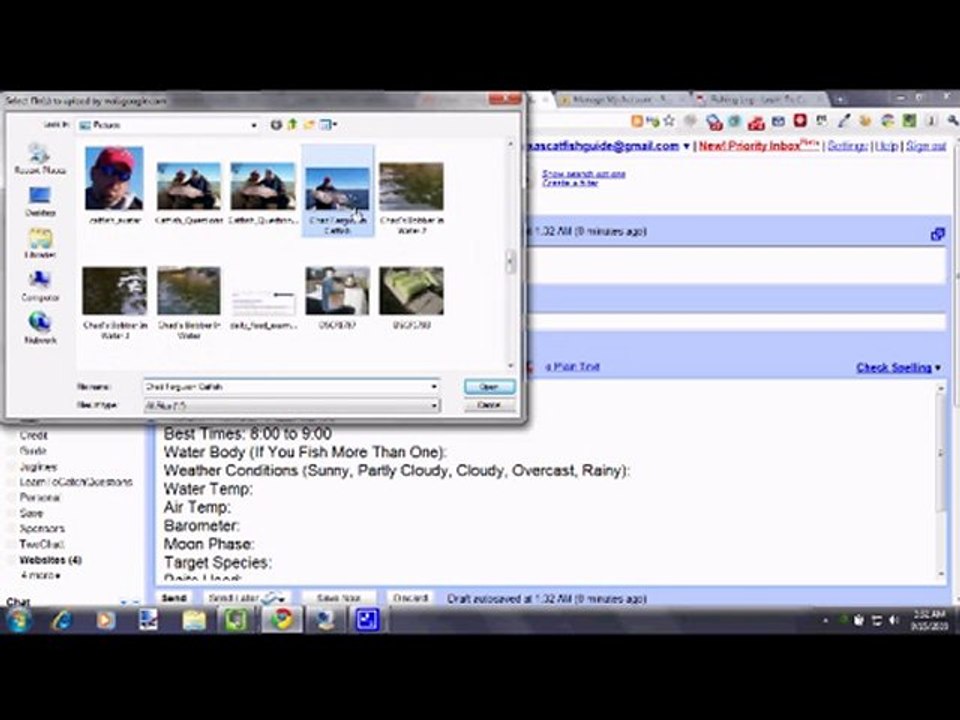Image resolution: width=960 pixels, height=720 pixels.
Task: Click the file dialog vertical scrollbar handle
Action: click(x=510, y=262)
